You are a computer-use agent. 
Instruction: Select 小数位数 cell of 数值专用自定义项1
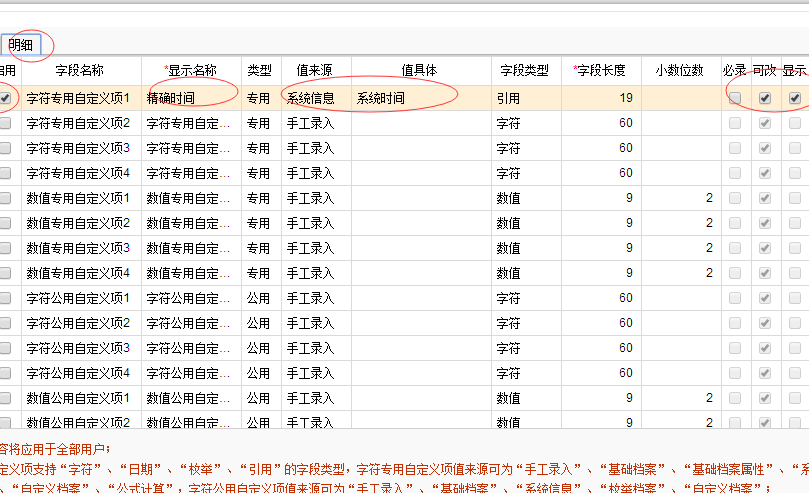tap(681, 198)
